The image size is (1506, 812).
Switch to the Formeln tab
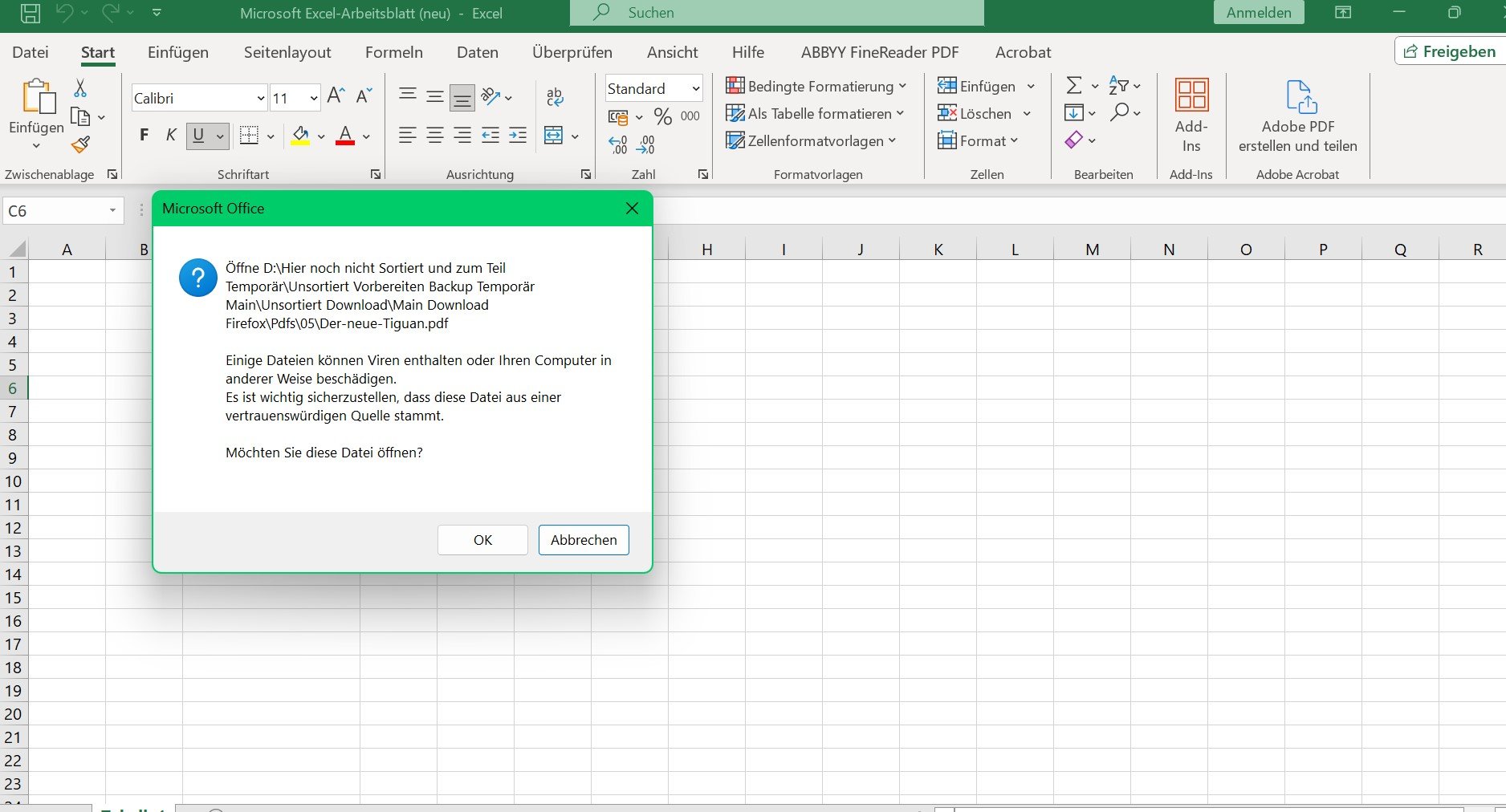[394, 52]
